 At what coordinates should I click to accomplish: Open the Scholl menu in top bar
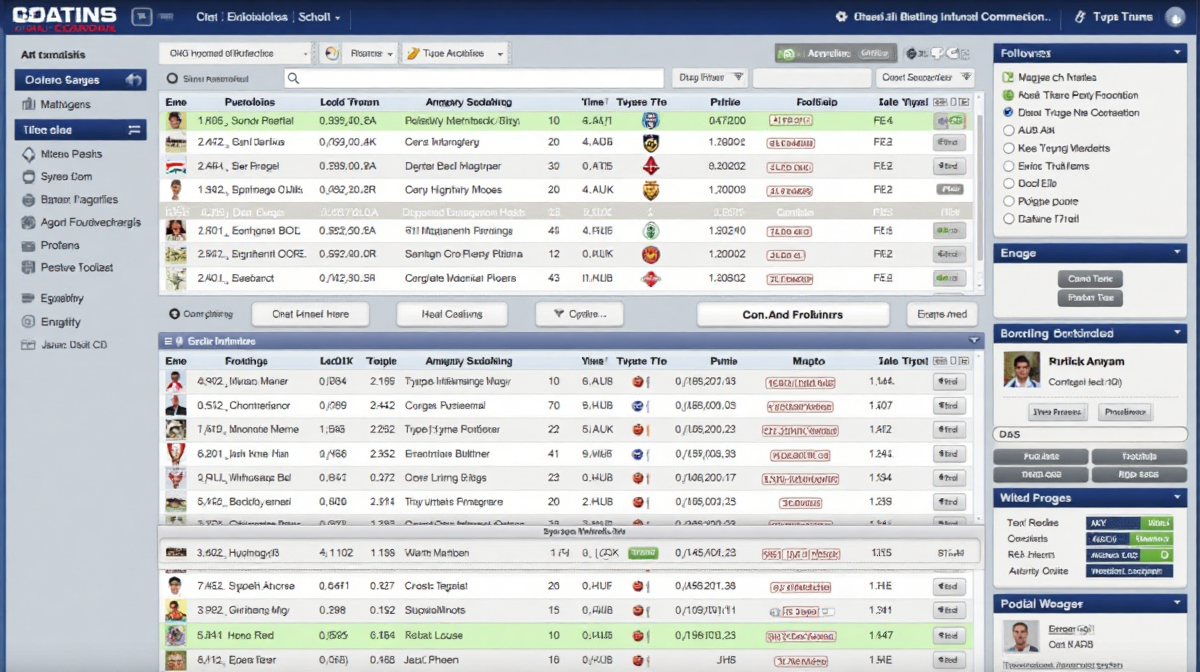[320, 17]
